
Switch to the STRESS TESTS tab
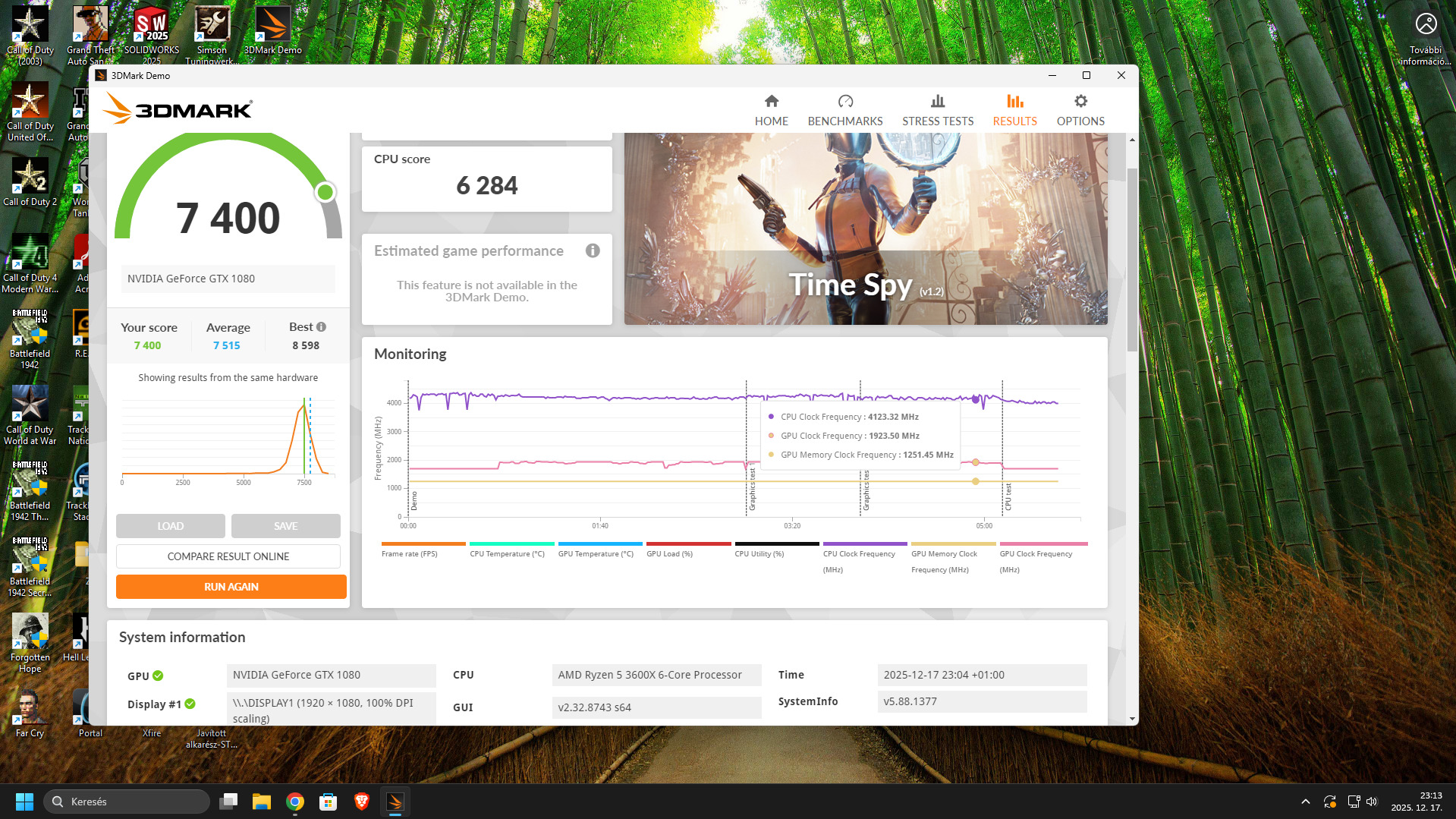pyautogui.click(x=938, y=110)
